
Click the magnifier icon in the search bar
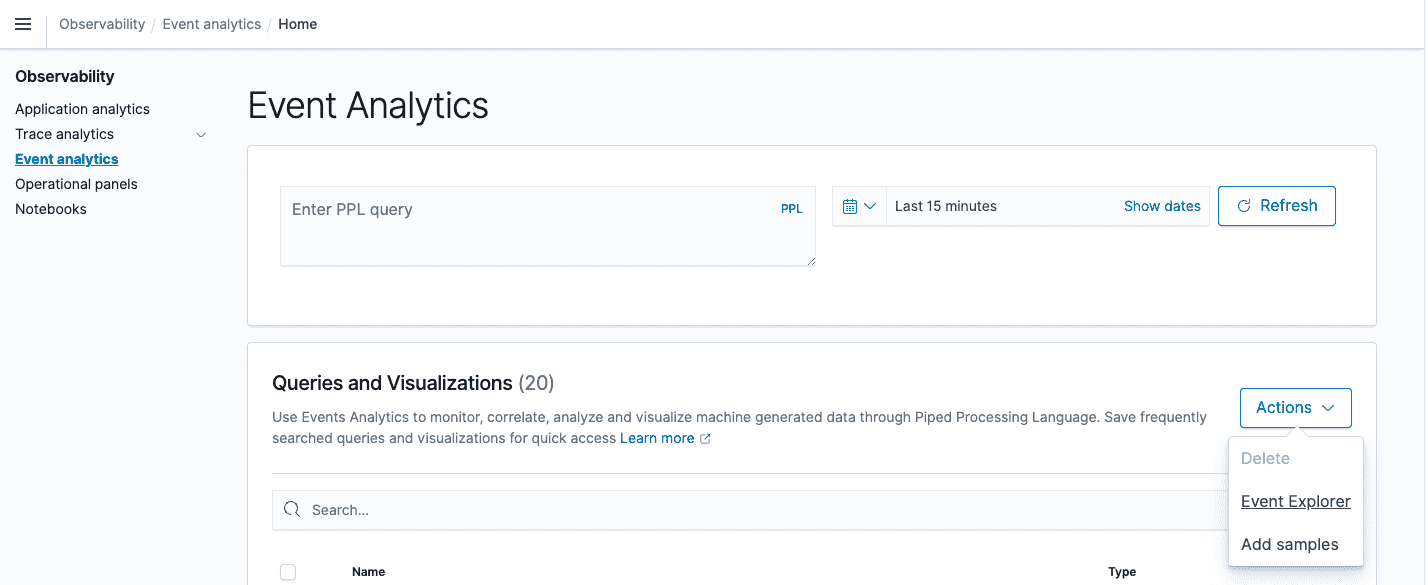tap(291, 510)
